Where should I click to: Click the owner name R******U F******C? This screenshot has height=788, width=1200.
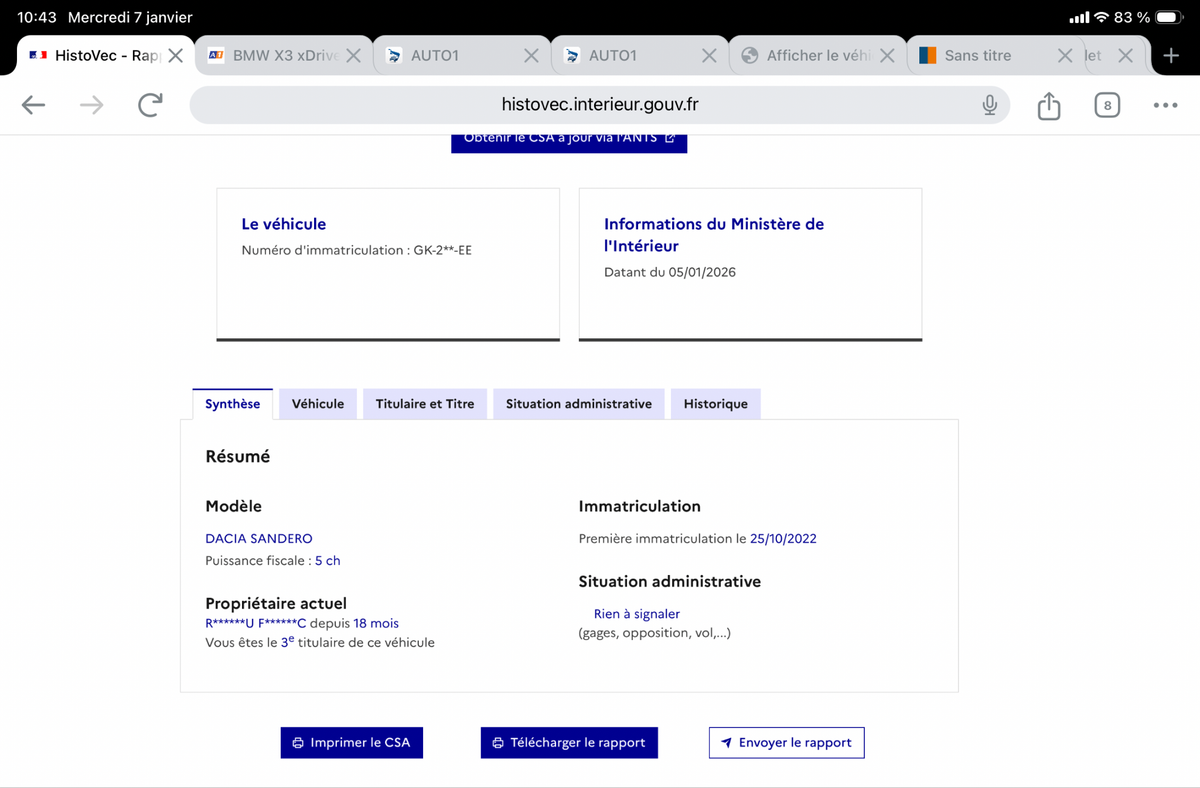point(255,623)
